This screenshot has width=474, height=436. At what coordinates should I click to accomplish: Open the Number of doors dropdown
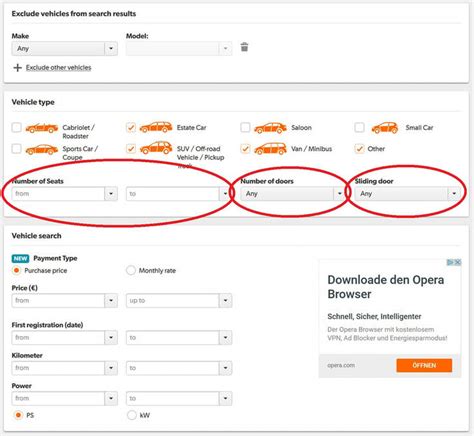[293, 194]
